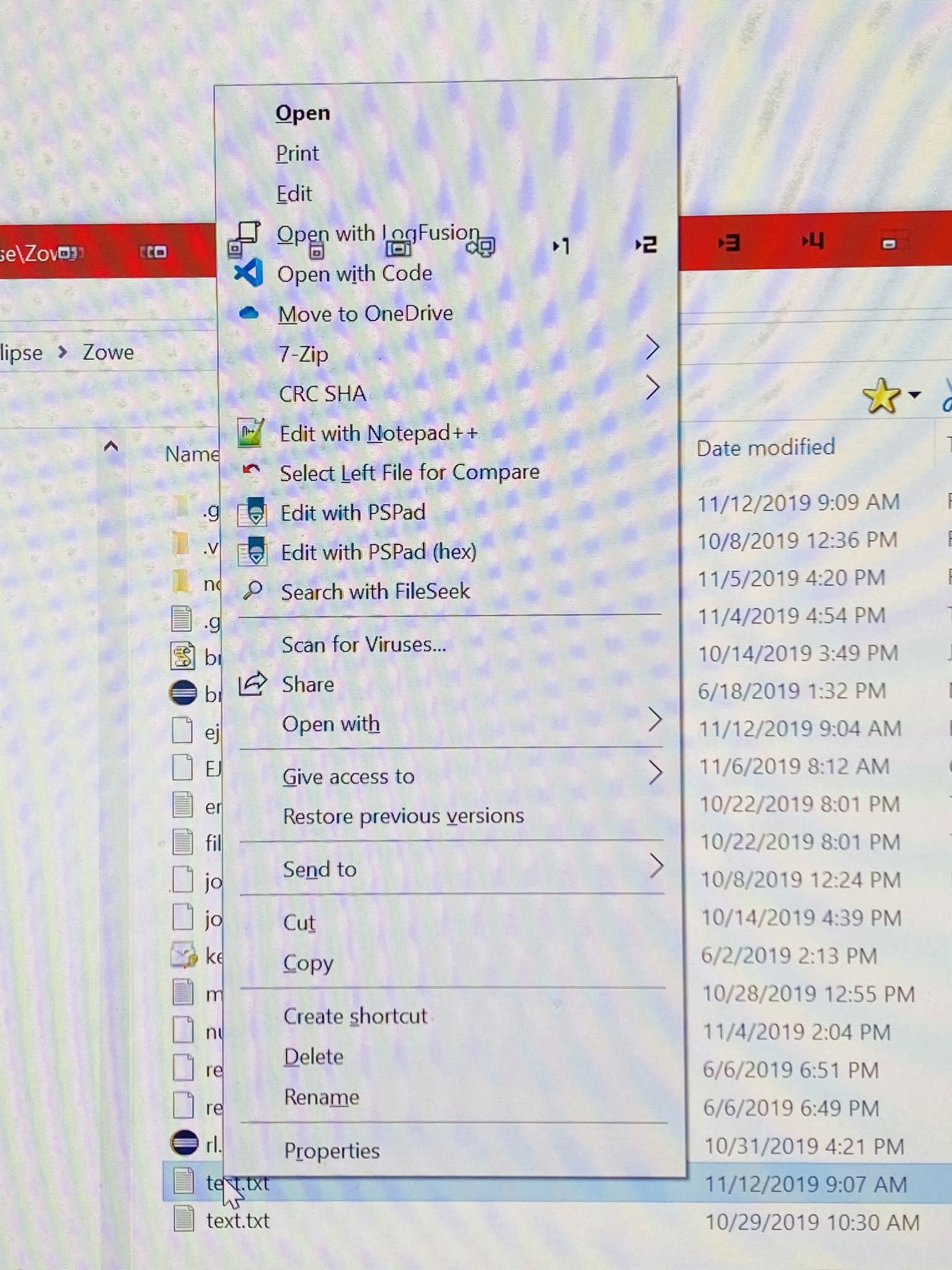952x1270 pixels.
Task: Expand the 7-Zip submenu arrow
Action: (x=651, y=349)
